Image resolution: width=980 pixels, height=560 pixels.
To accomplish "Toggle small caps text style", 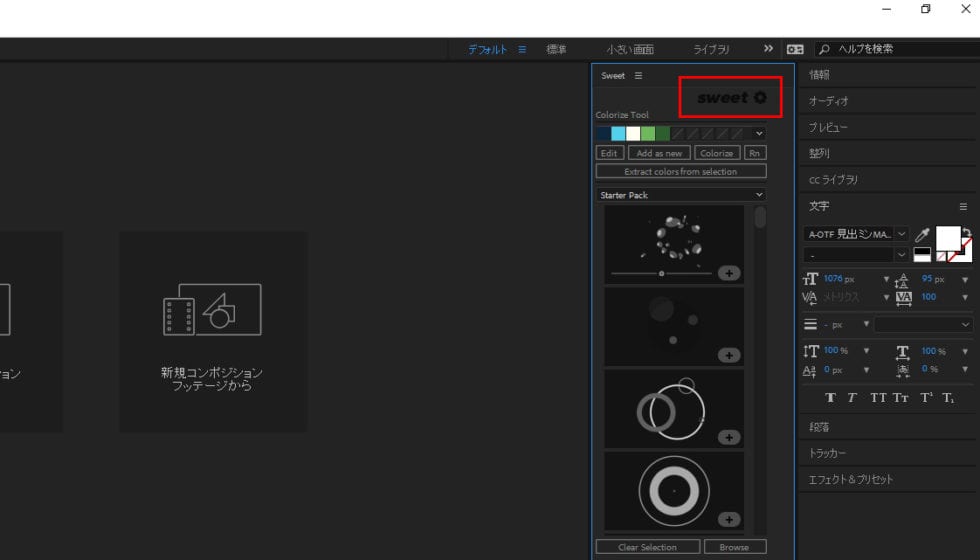I will pyautogui.click(x=901, y=398).
